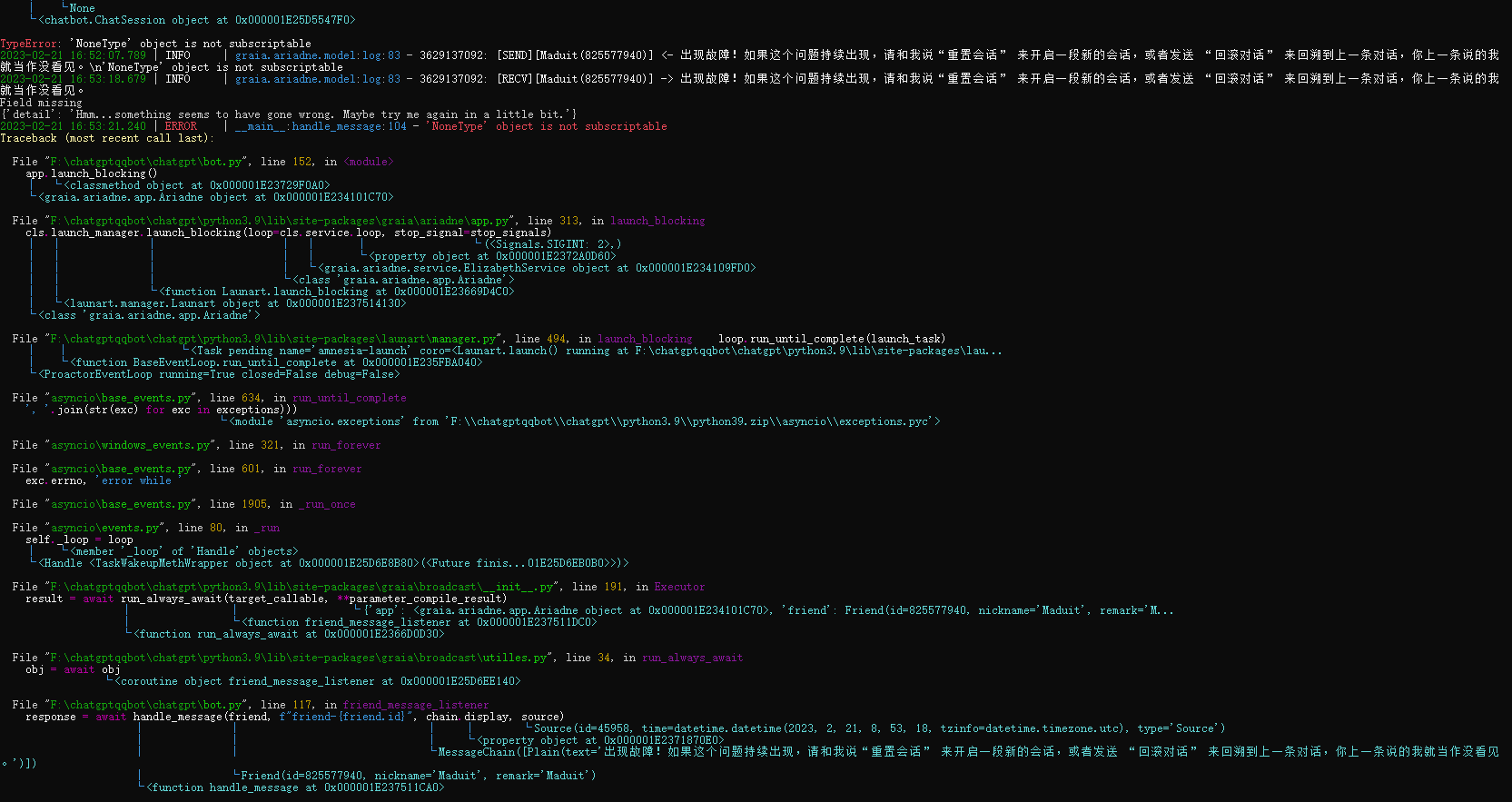Click the '<Handle <TaskWakeupMethWrapper object' line
Viewport: 1512px width, 802px height.
333,563
